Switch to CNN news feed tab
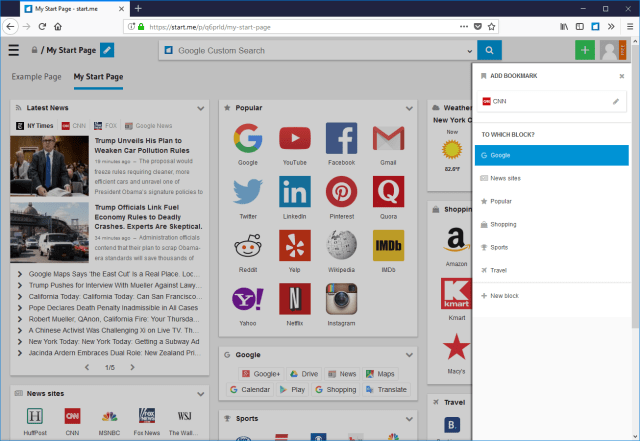640x441 pixels. click(x=74, y=126)
